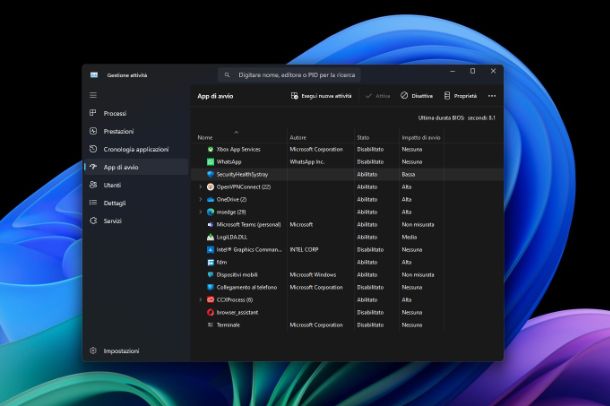This screenshot has width=610, height=406.
Task: Click the Processi sidebar icon
Action: coord(93,113)
